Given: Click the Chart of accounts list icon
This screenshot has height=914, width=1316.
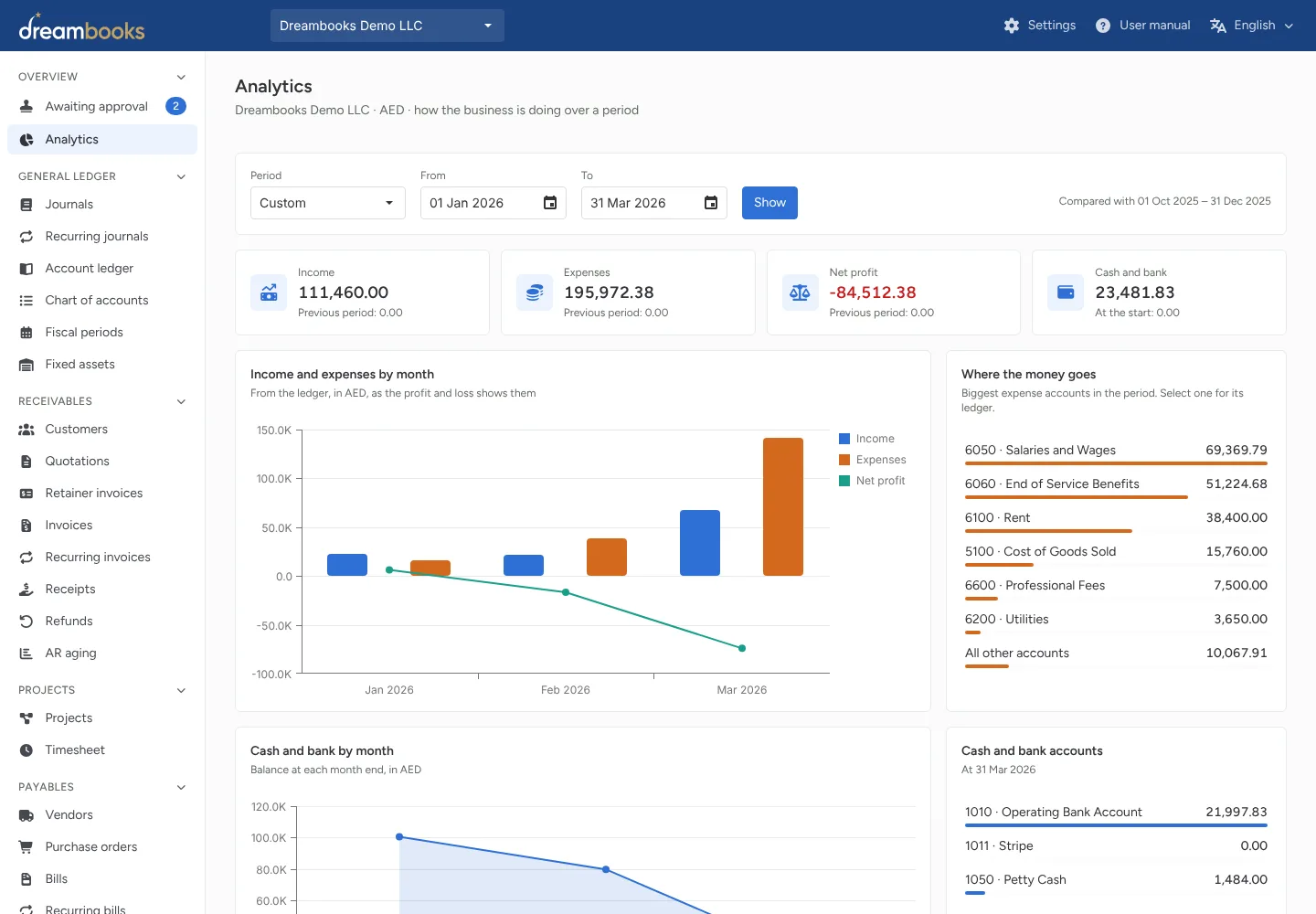Looking at the screenshot, I should click(x=27, y=301).
